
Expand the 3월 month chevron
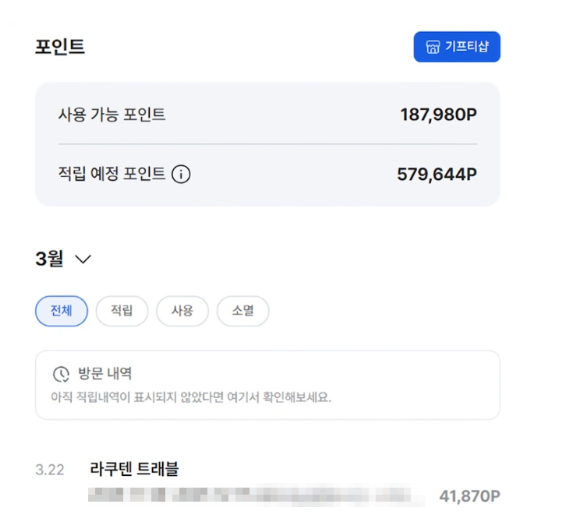coord(83,259)
